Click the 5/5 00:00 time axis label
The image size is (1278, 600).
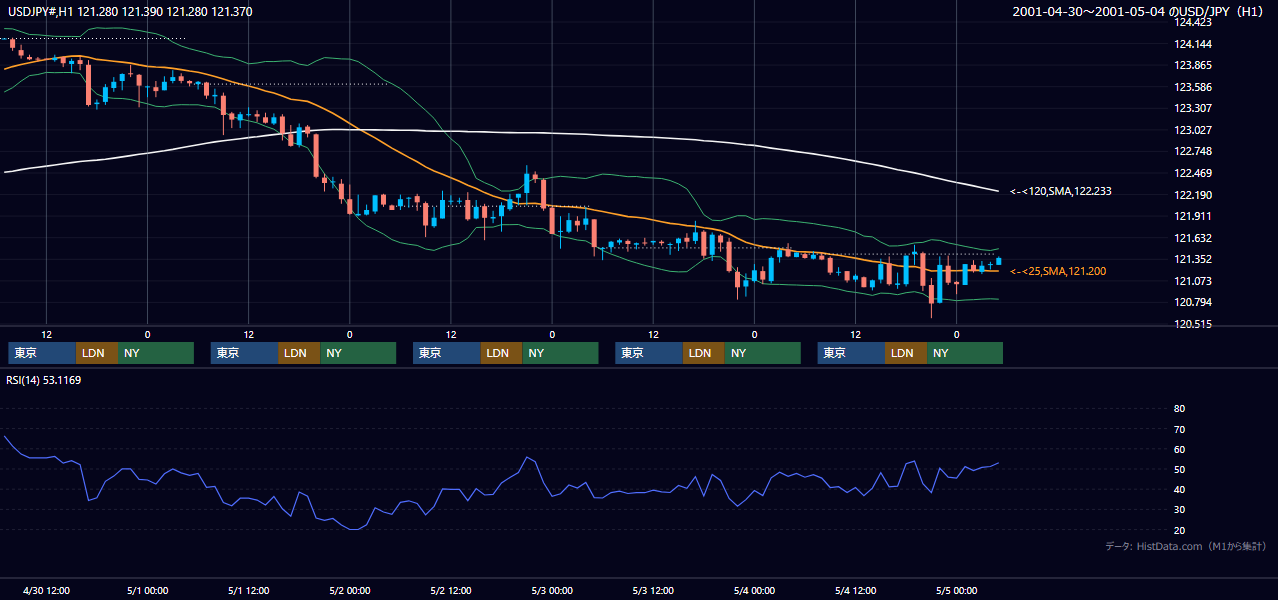[x=957, y=590]
